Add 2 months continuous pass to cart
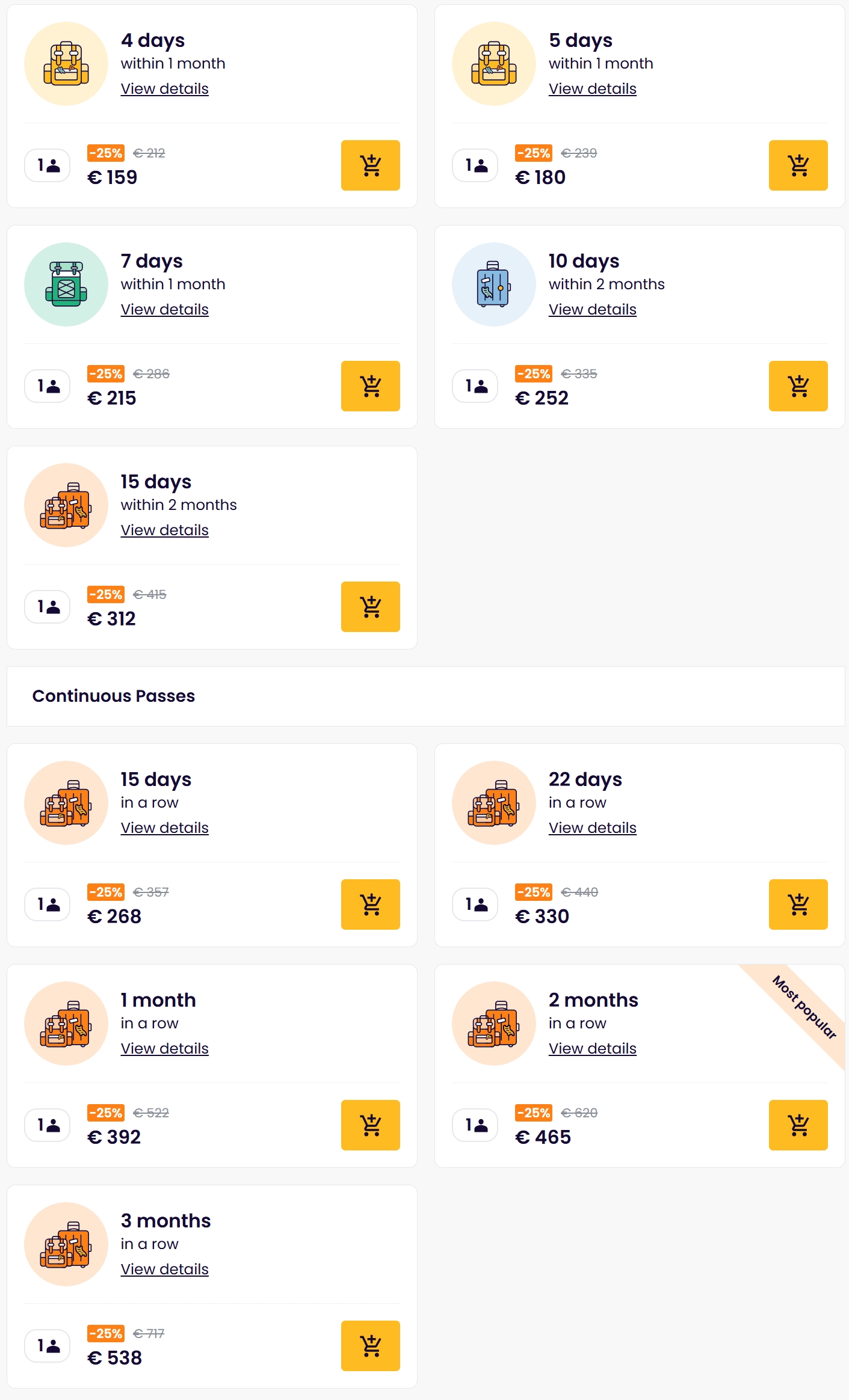This screenshot has height=1400, width=849. 798,1125
